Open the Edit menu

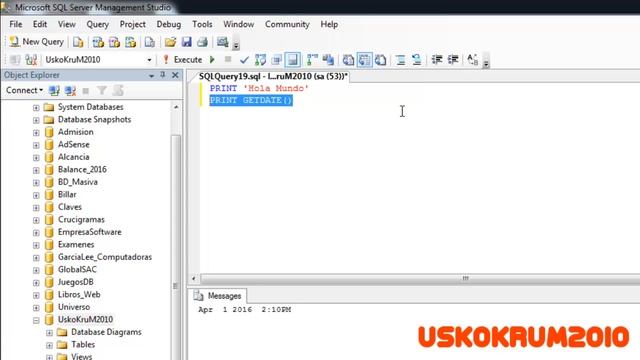pos(40,24)
